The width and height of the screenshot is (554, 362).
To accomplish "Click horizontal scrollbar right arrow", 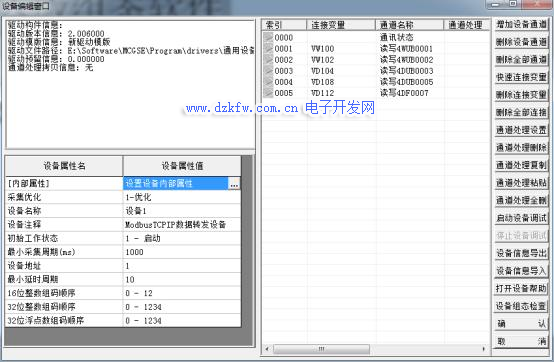I will pyautogui.click(x=484, y=349).
